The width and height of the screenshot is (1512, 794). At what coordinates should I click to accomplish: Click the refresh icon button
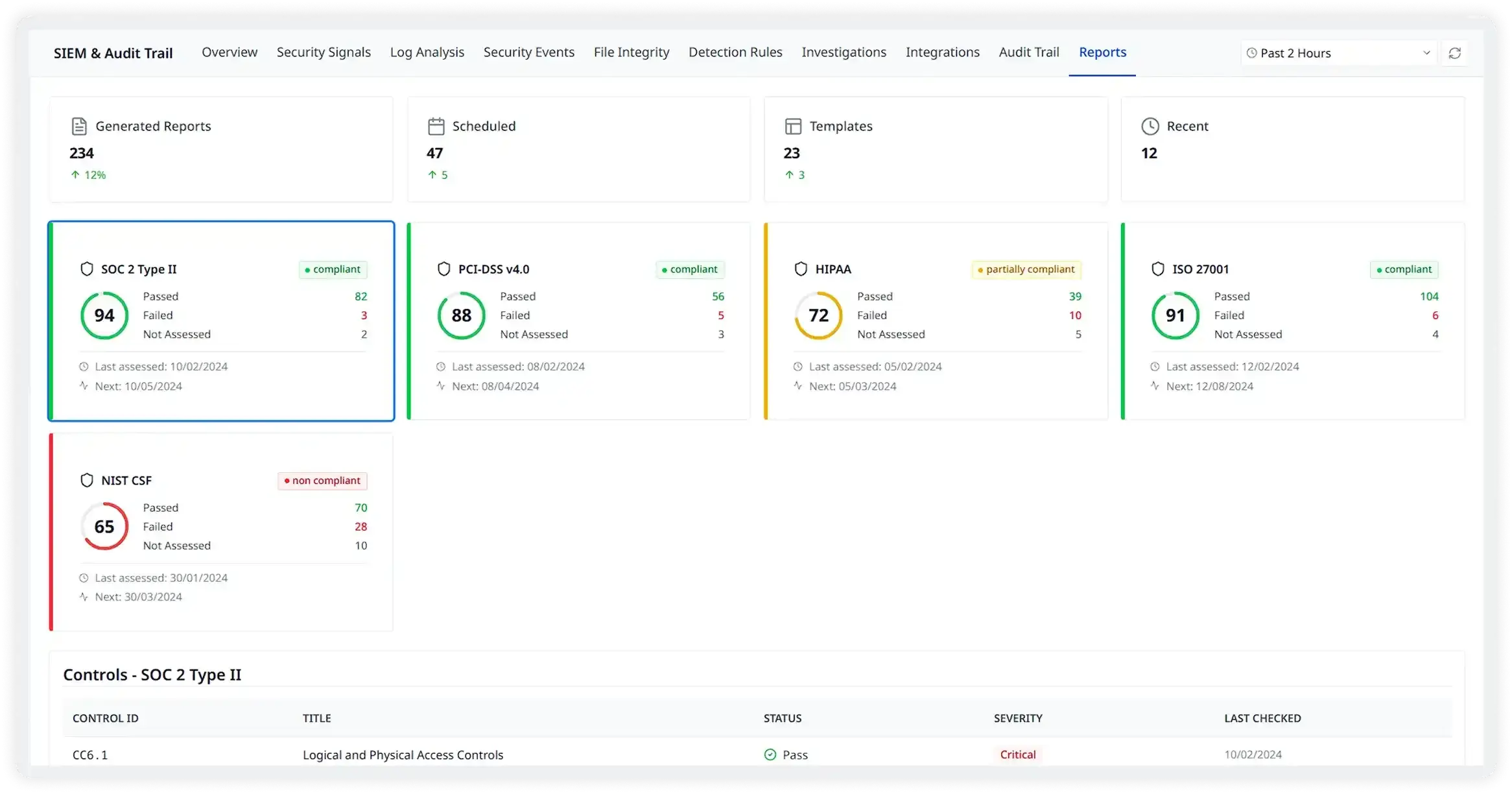(1454, 53)
